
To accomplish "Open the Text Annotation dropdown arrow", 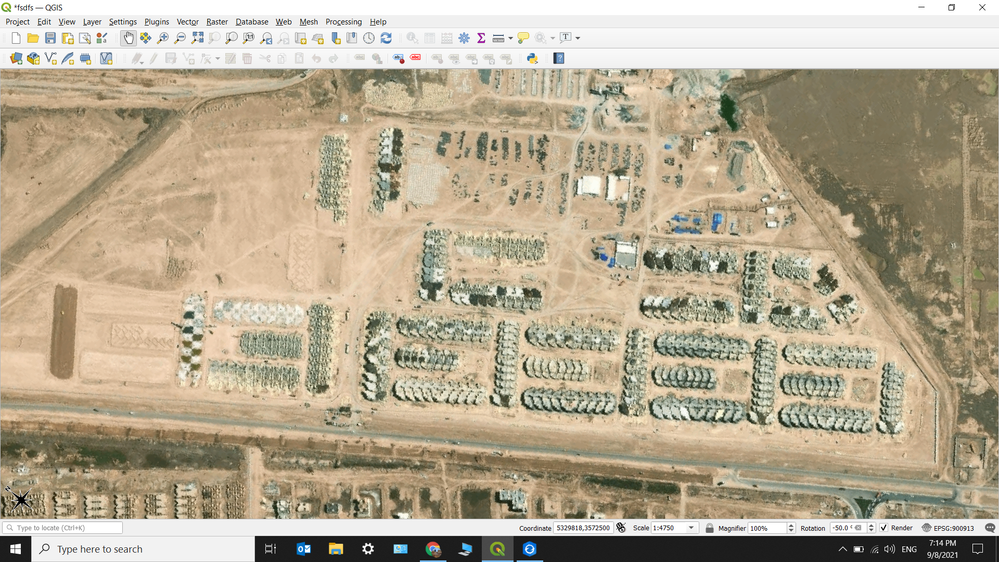I will click(x=578, y=38).
